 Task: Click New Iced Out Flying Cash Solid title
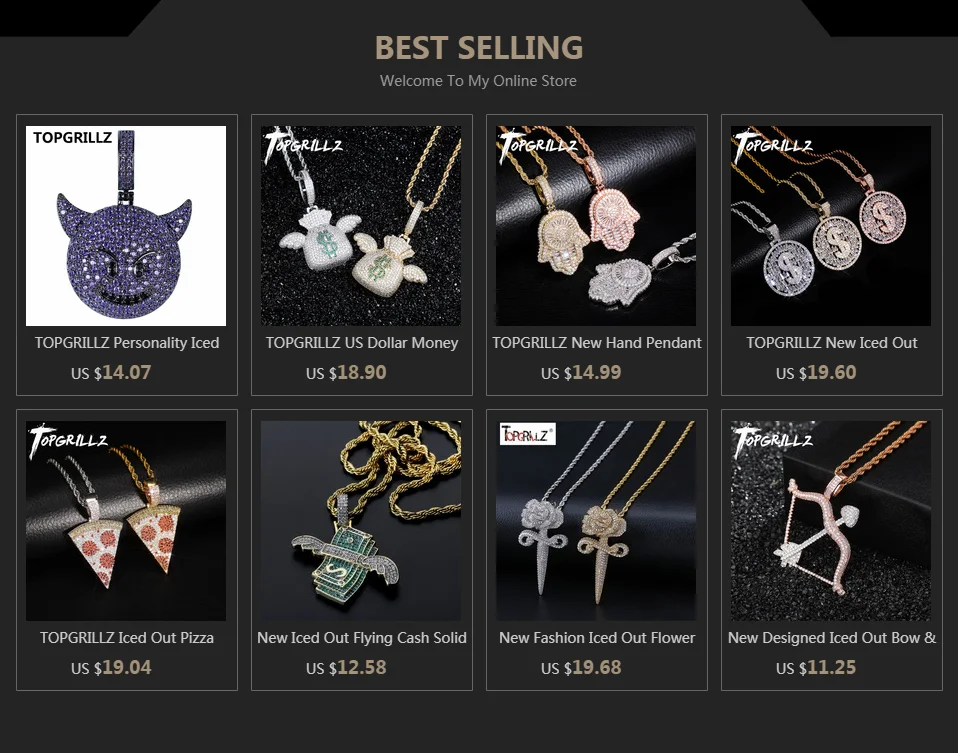click(x=362, y=637)
